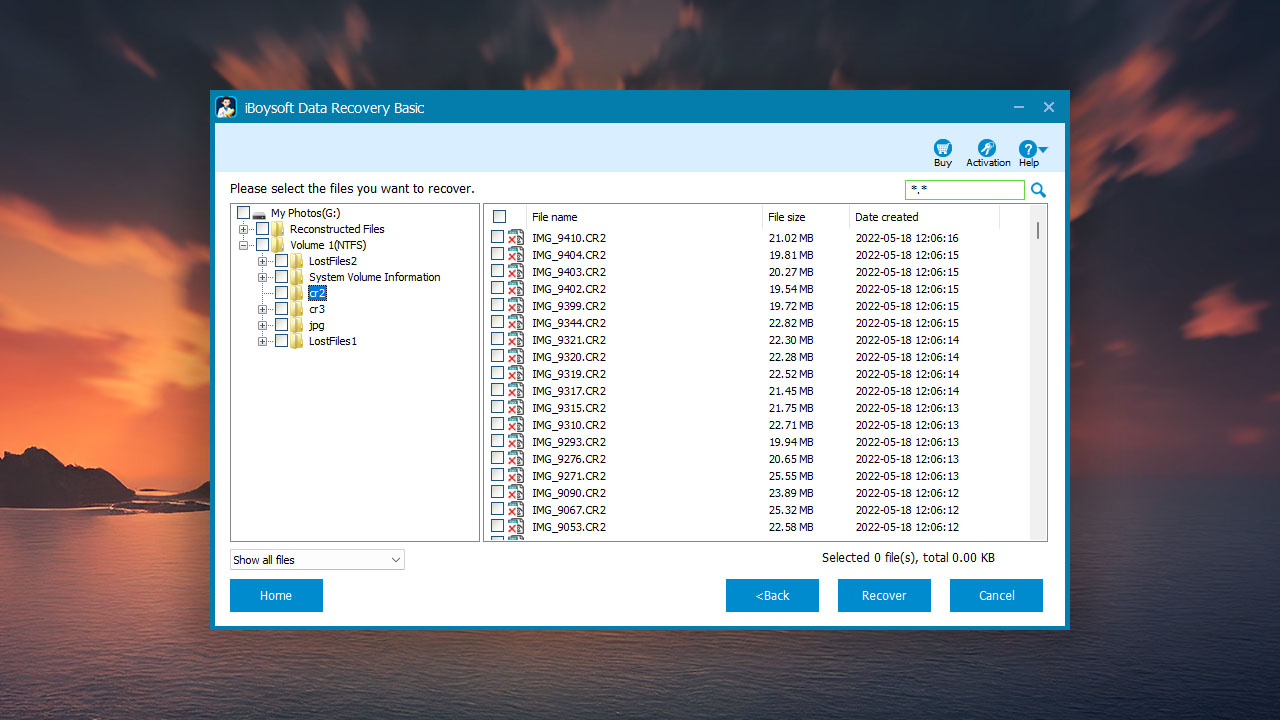This screenshot has height=720, width=1280.
Task: Tick the checkbox for IMG_9090.CR2
Action: click(497, 492)
